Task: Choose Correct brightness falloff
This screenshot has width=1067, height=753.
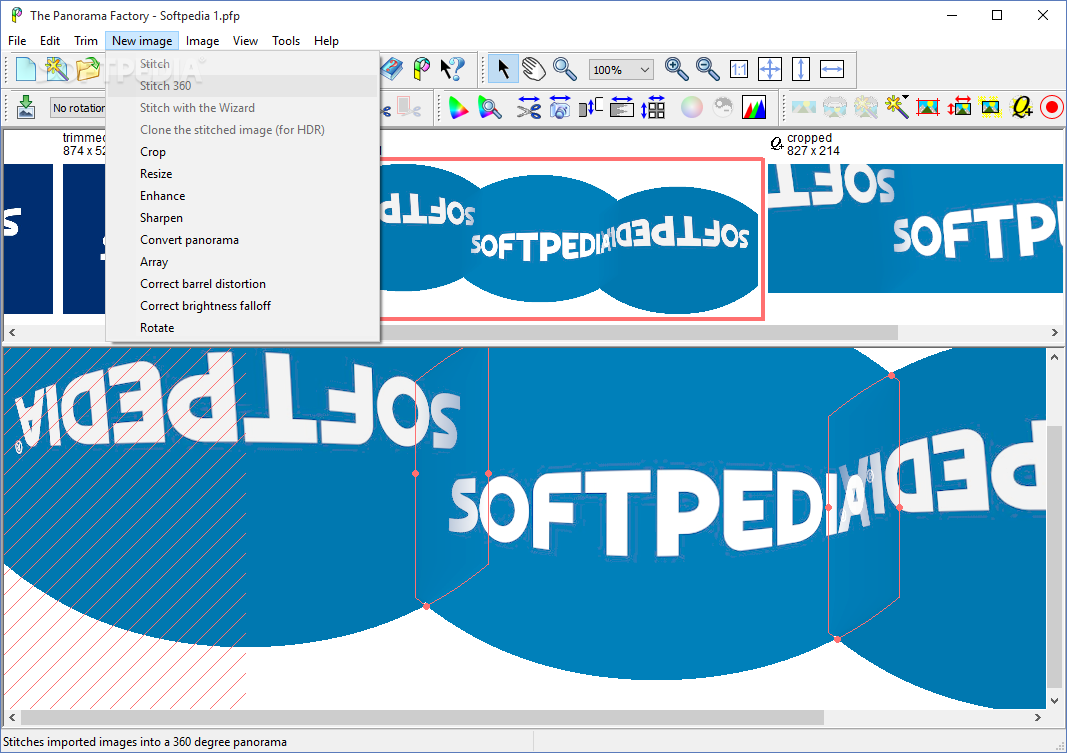Action: click(242, 305)
